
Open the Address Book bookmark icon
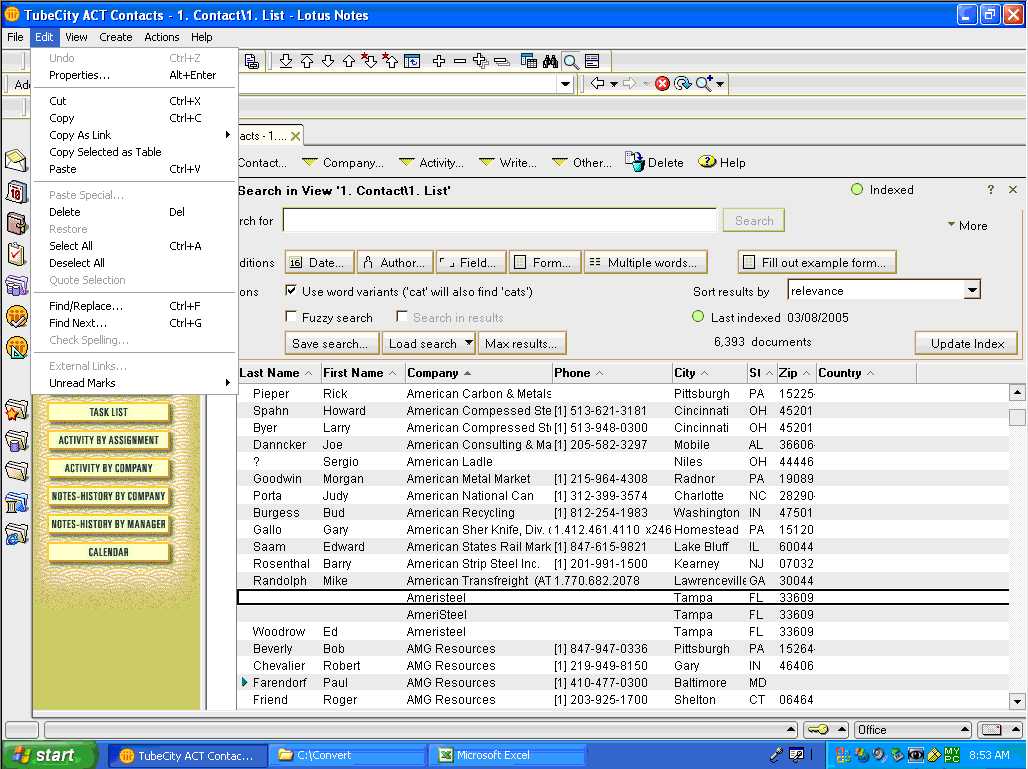tap(16, 223)
